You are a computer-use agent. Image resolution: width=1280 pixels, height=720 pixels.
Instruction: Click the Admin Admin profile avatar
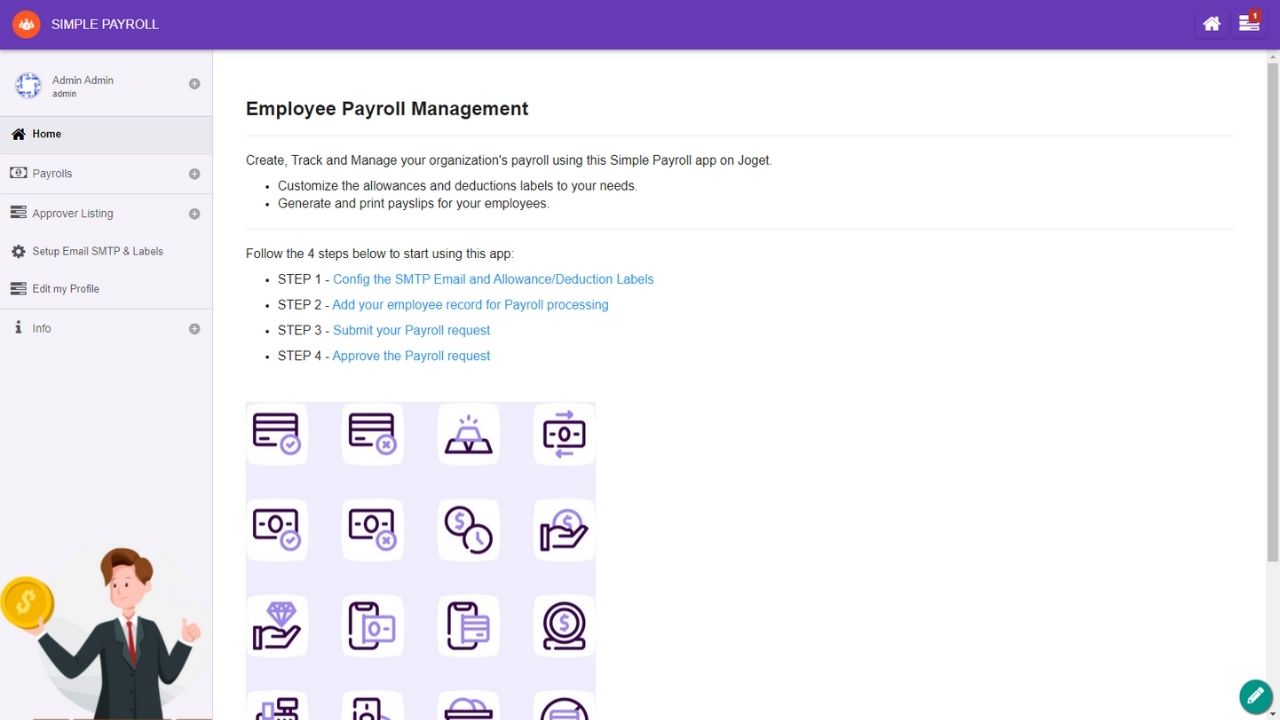pos(28,86)
